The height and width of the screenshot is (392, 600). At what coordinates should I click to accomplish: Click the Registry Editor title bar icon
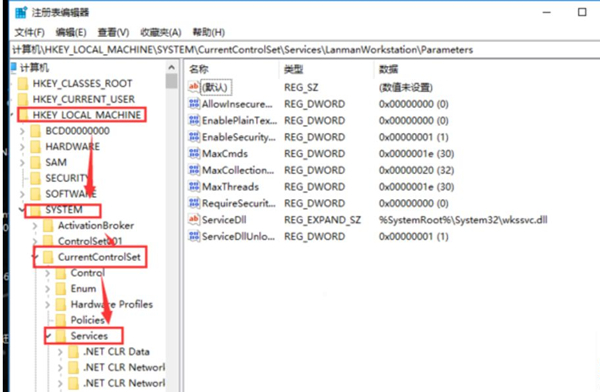pos(21,13)
